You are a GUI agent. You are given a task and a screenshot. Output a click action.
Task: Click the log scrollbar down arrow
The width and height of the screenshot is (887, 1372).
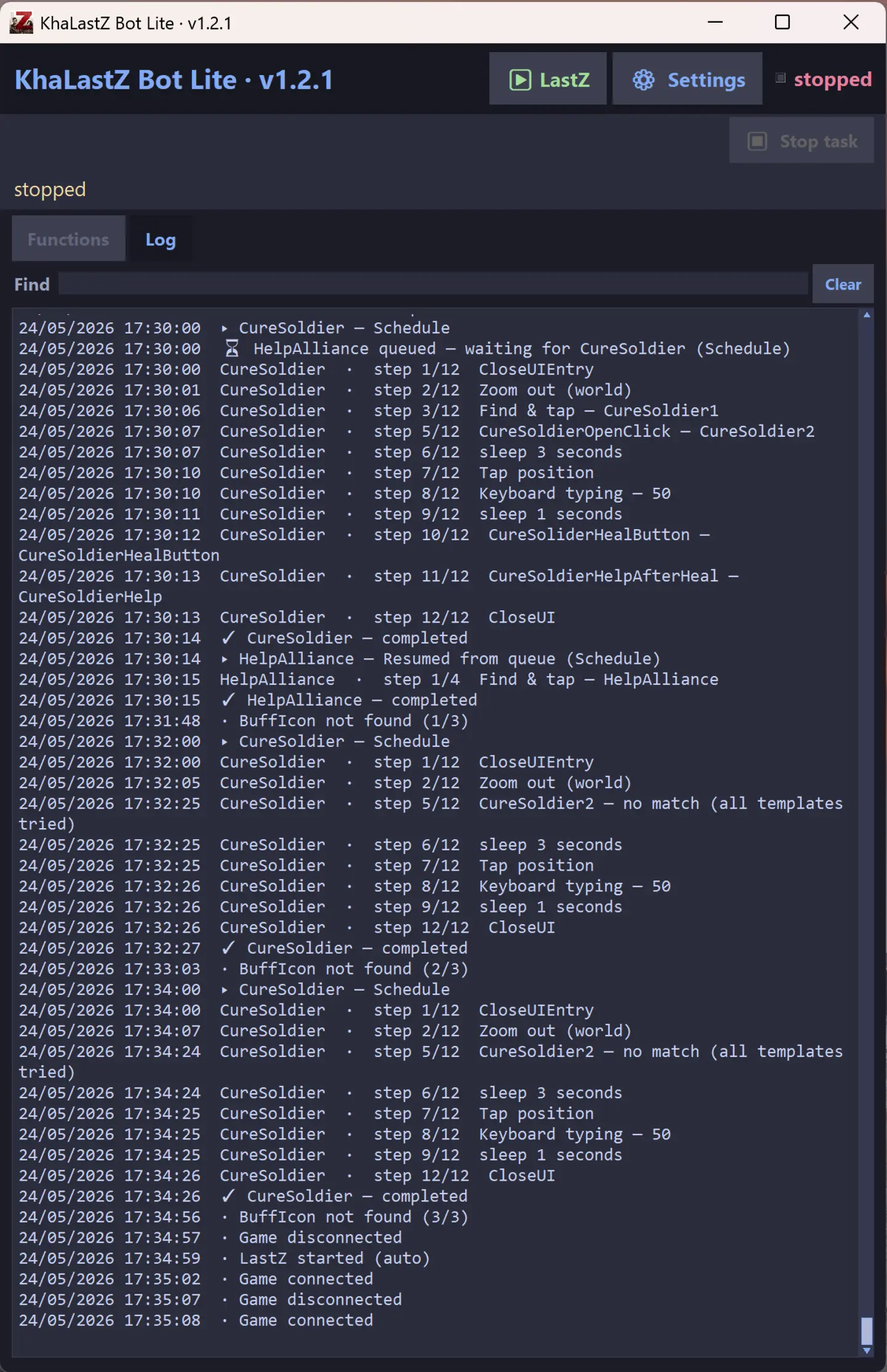(867, 1350)
